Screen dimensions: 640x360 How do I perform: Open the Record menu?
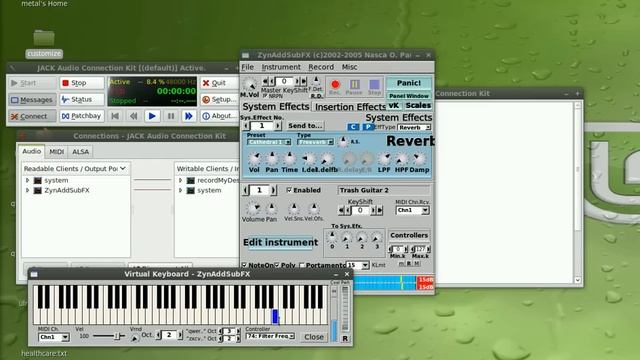[x=321, y=67]
